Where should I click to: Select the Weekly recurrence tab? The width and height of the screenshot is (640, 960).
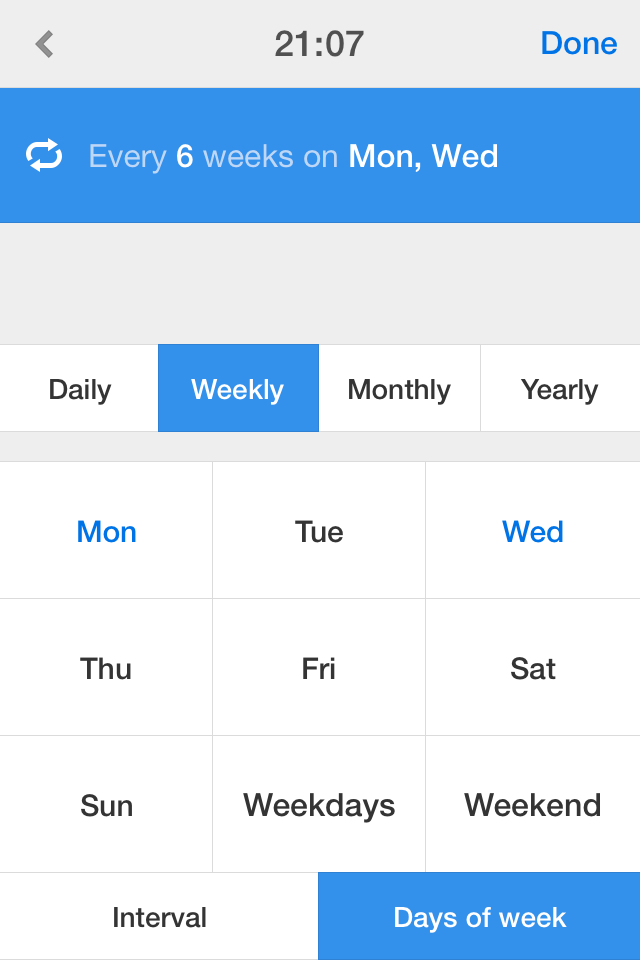pos(238,389)
